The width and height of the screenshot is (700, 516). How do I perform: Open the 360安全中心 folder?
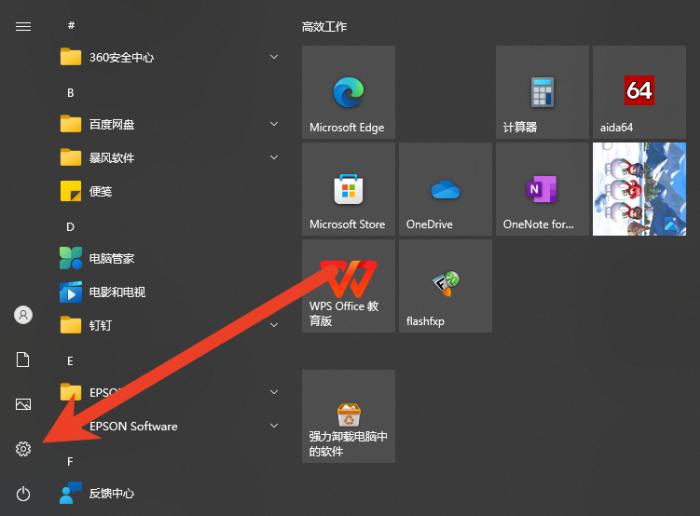pyautogui.click(x=170, y=57)
